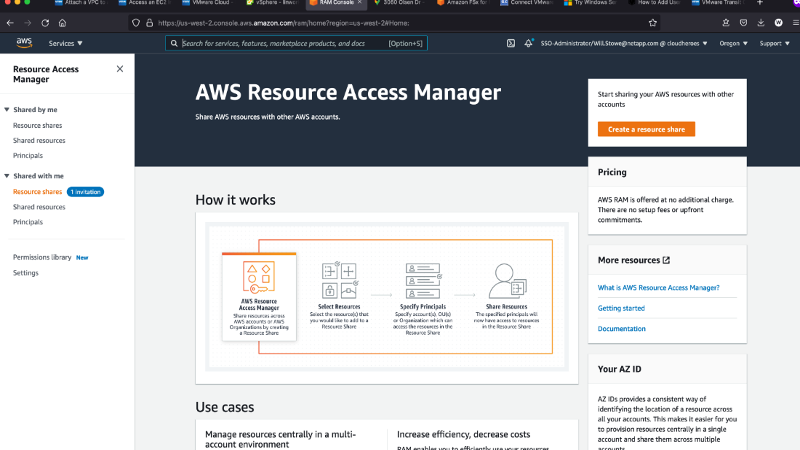Screen dimensions: 800x450
Task: Open the new browser tab plus icon
Action: point(760,3)
